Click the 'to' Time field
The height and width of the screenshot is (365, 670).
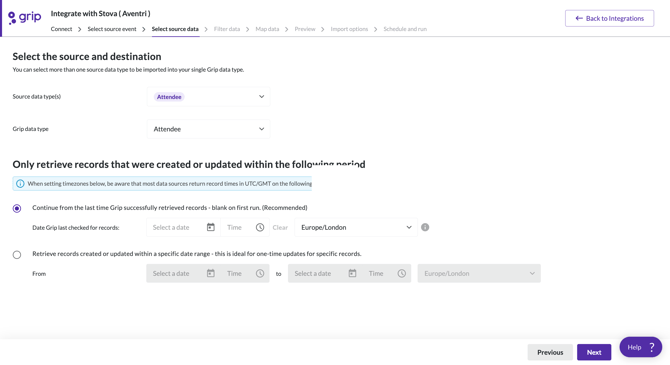tap(387, 274)
